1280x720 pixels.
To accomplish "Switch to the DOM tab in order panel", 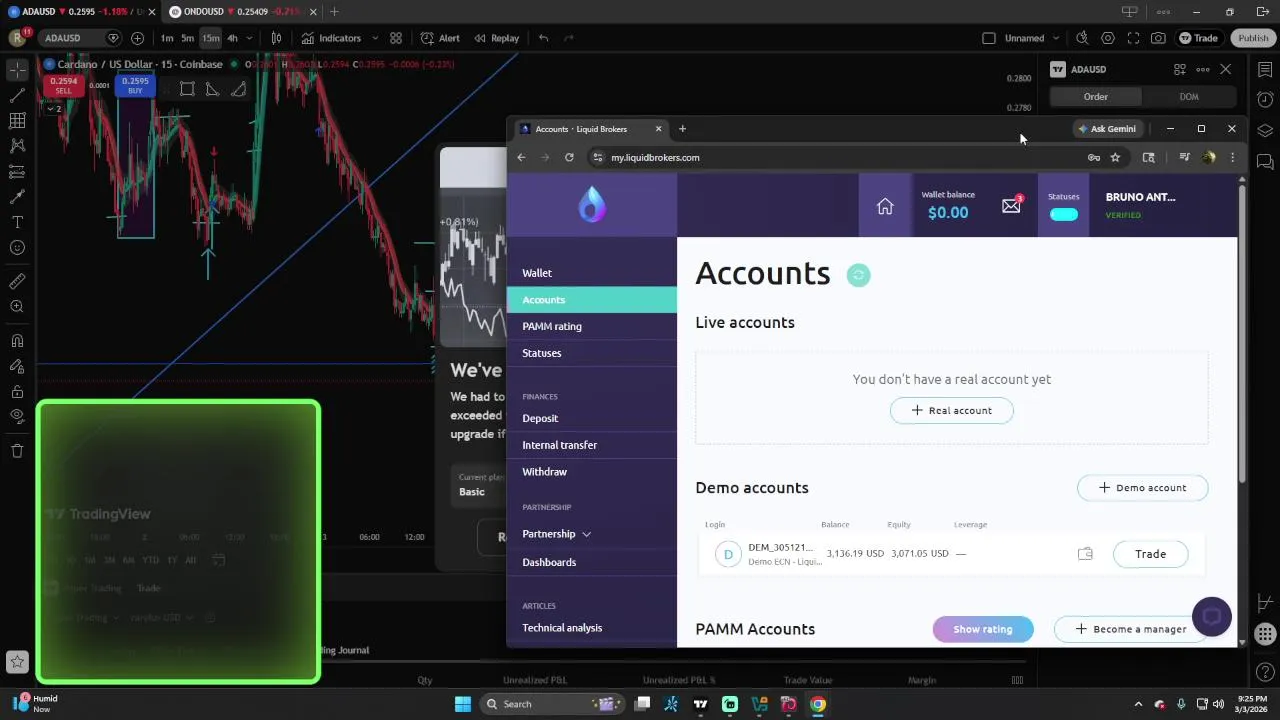I will coord(1189,97).
